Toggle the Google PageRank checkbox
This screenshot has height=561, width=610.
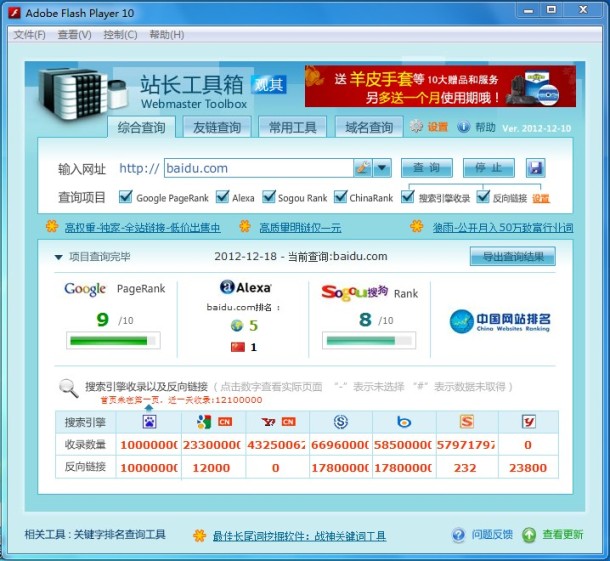click(x=125, y=197)
